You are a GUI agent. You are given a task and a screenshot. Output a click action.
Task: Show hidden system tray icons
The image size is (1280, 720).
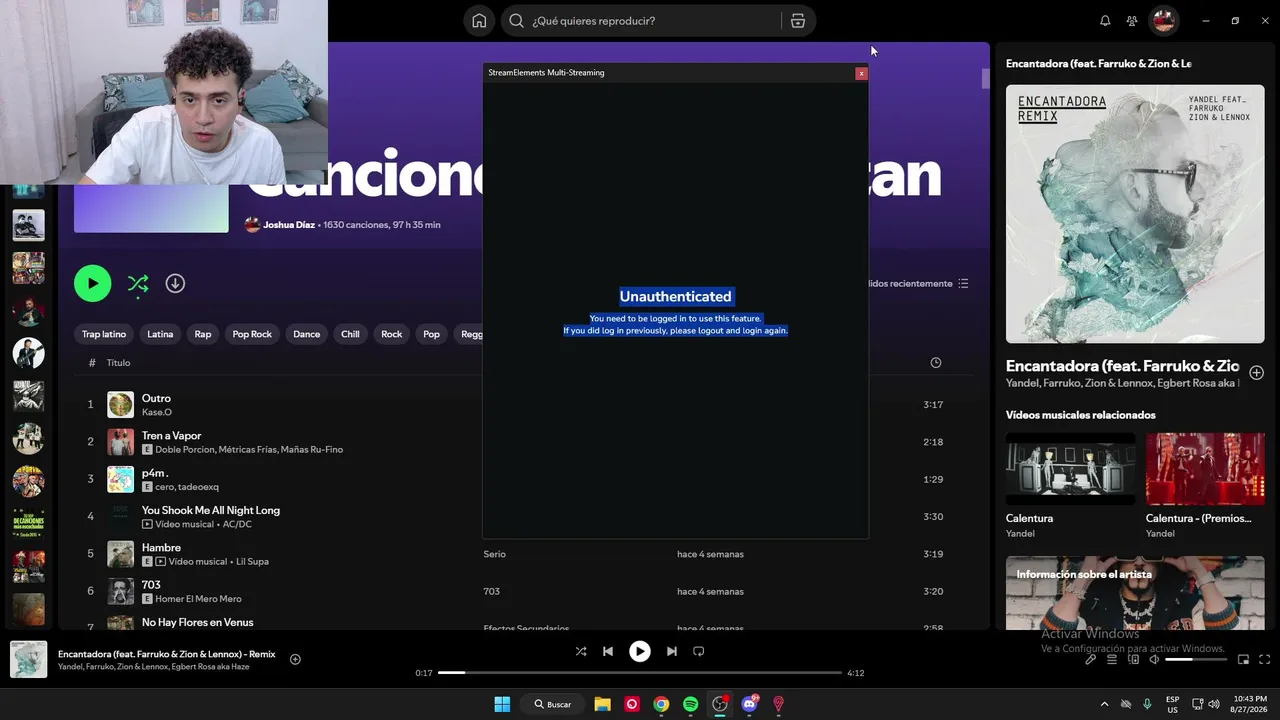coord(1104,704)
